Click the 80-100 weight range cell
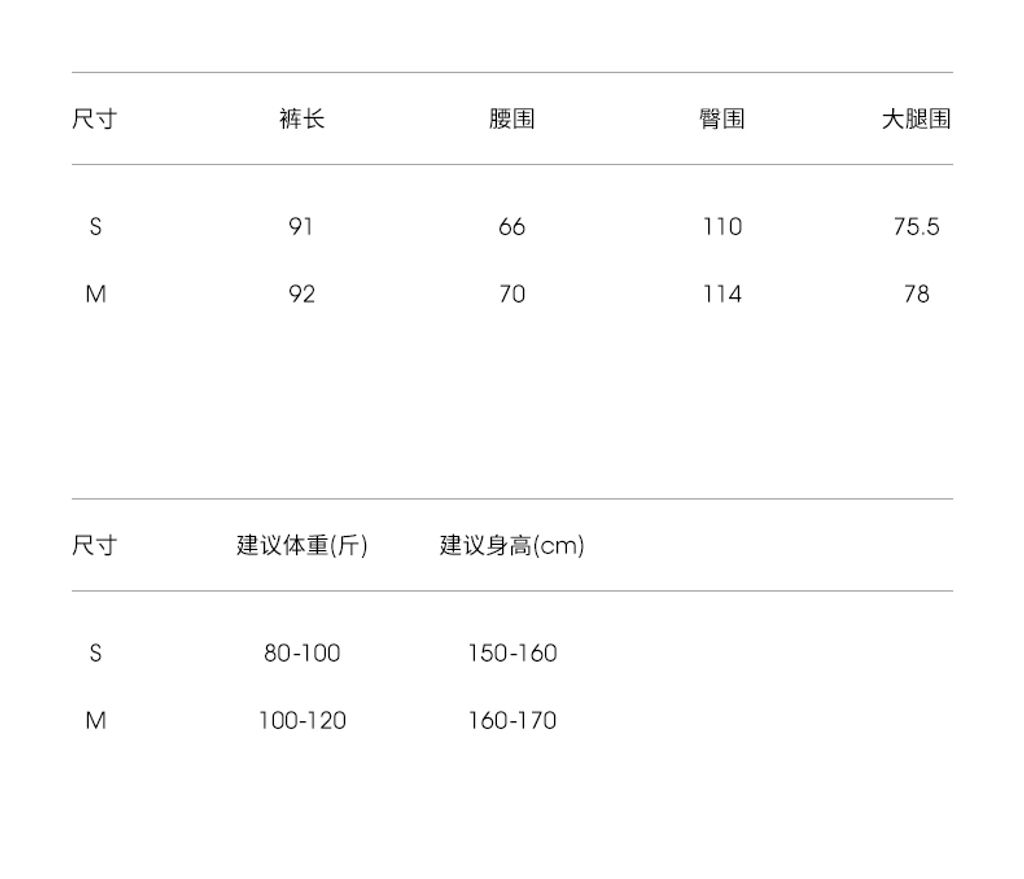1024x879 pixels. [x=302, y=653]
